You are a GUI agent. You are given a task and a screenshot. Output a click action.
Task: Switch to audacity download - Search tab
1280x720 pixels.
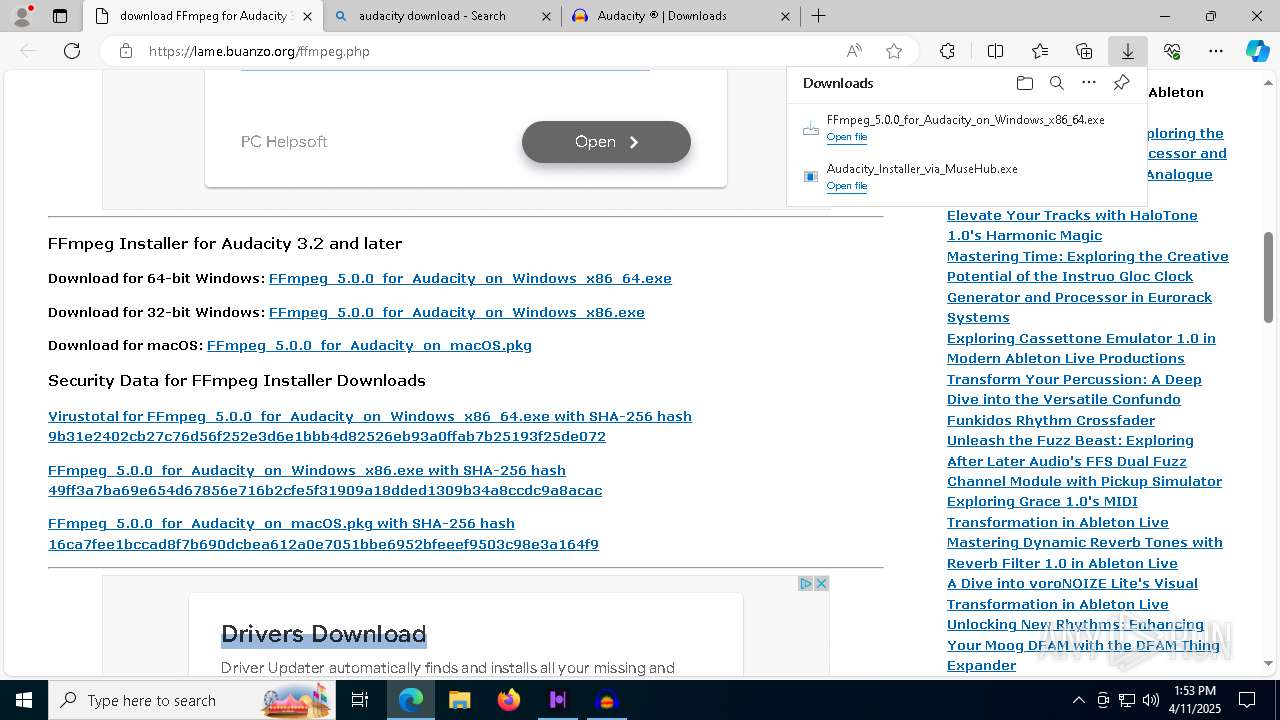click(x=443, y=16)
